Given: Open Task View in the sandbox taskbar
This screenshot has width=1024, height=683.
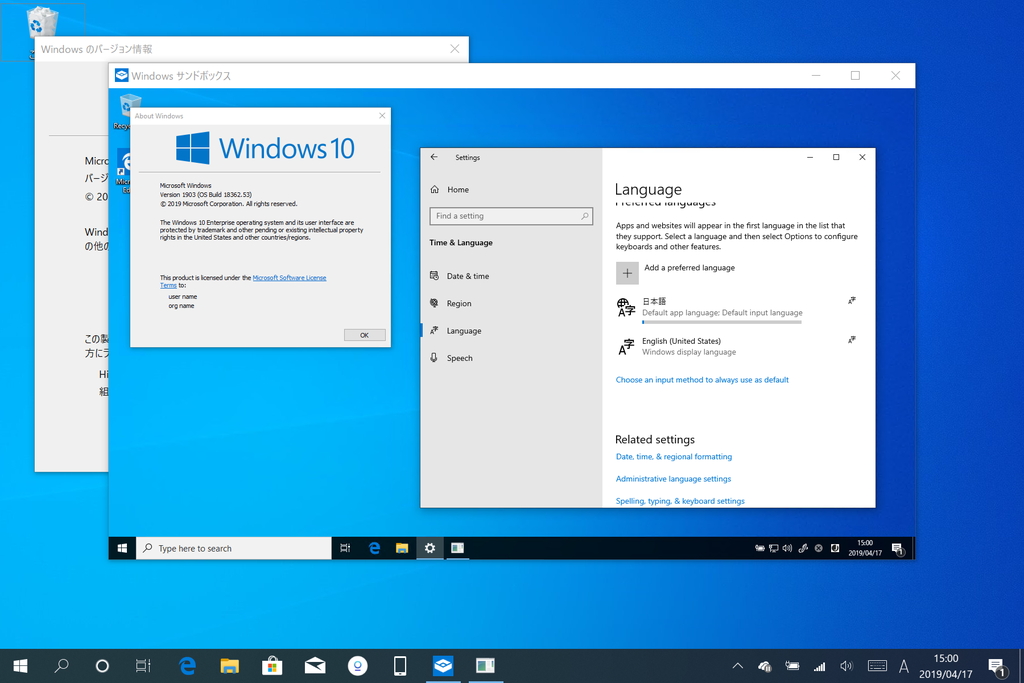Looking at the screenshot, I should [x=345, y=548].
